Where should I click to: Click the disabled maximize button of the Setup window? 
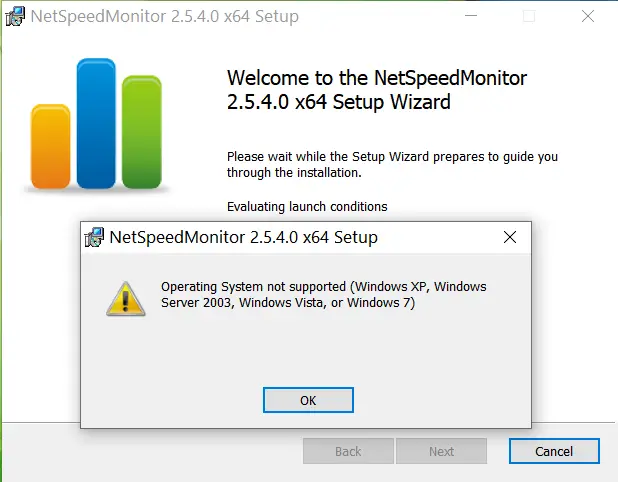point(529,16)
